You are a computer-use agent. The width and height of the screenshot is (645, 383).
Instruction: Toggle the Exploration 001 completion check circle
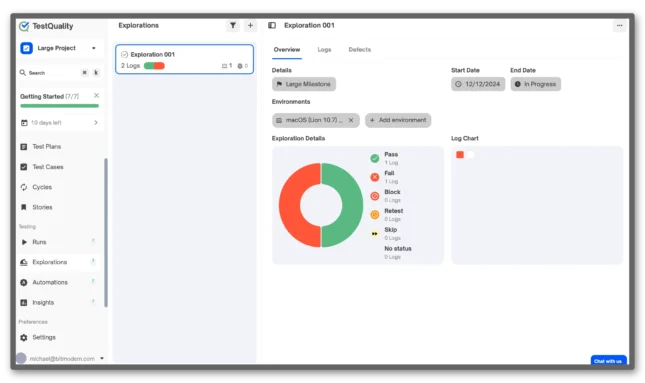(x=124, y=54)
